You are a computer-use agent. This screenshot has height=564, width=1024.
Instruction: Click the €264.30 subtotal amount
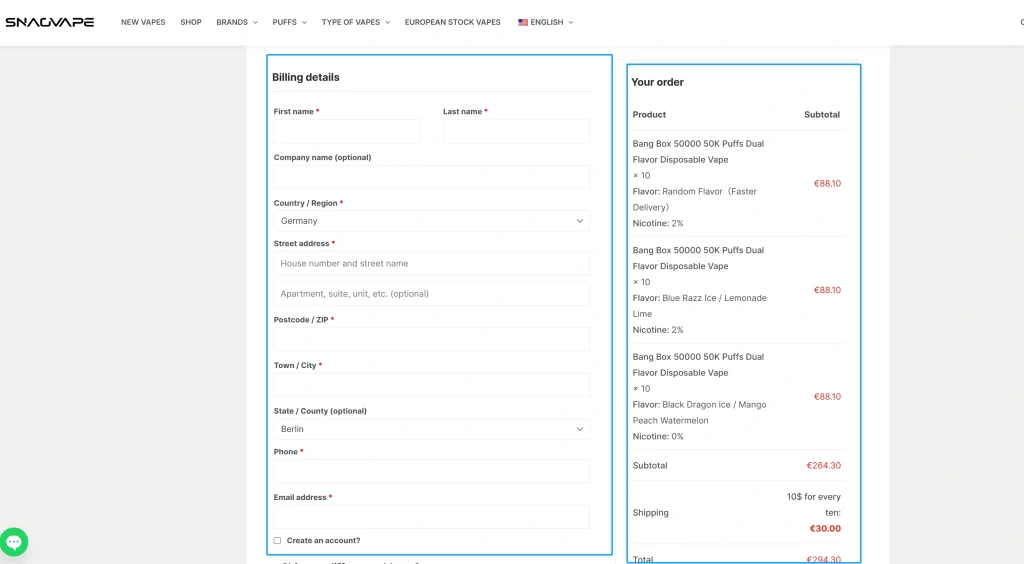[824, 465]
